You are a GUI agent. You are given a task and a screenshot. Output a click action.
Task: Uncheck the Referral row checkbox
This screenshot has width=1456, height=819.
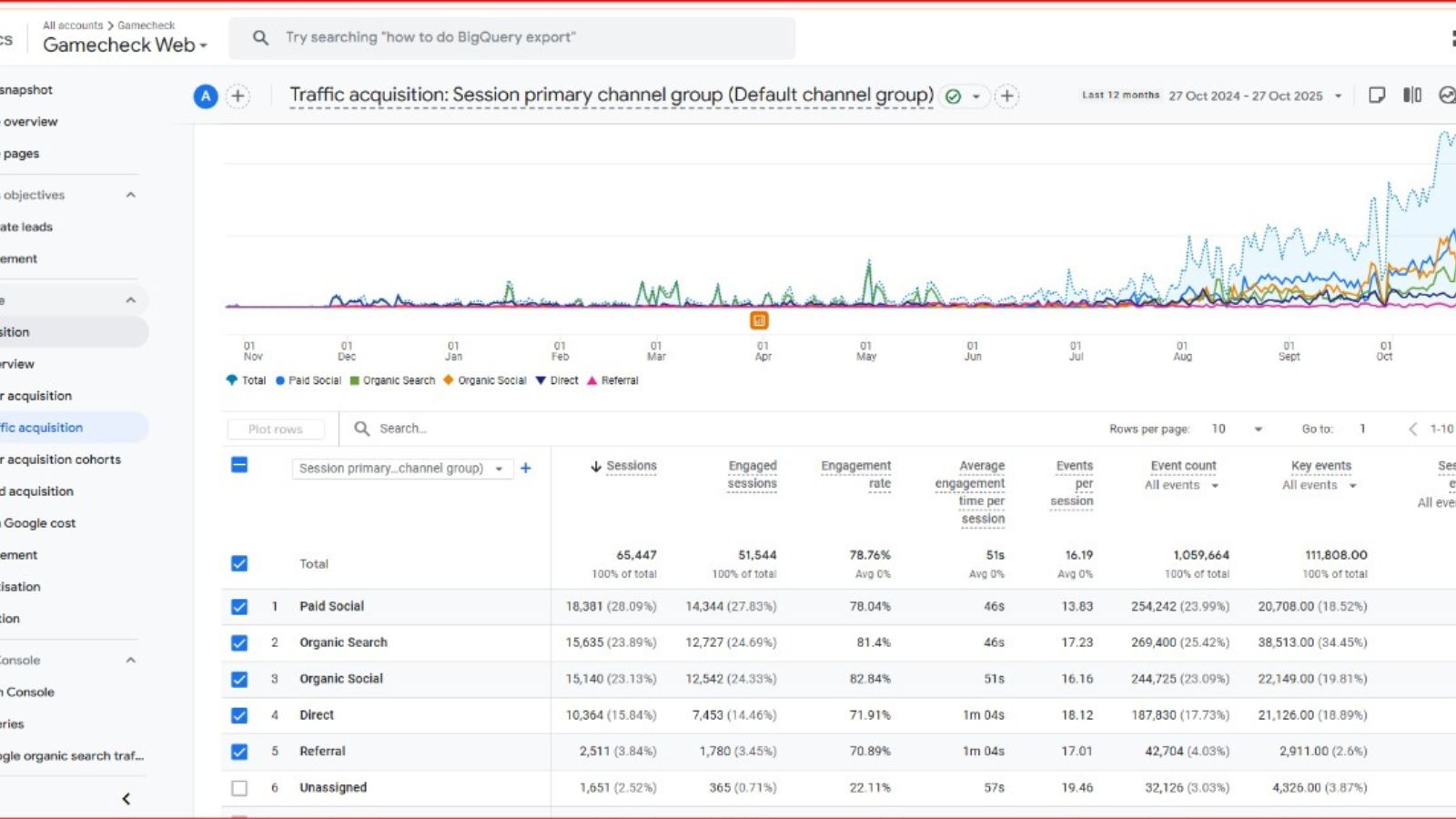click(239, 752)
